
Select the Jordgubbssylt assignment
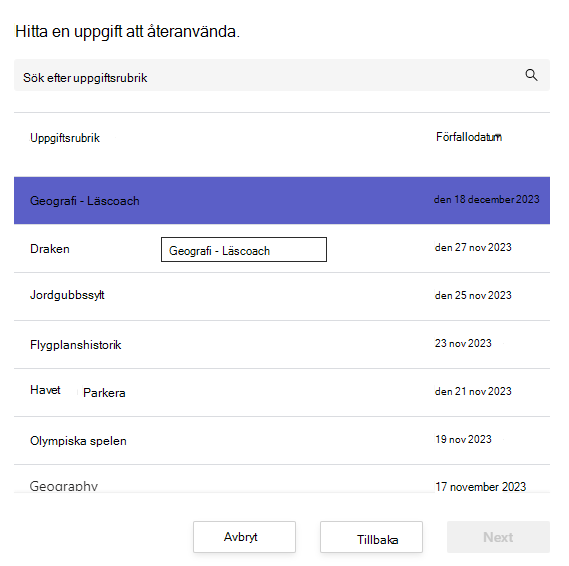(x=282, y=296)
